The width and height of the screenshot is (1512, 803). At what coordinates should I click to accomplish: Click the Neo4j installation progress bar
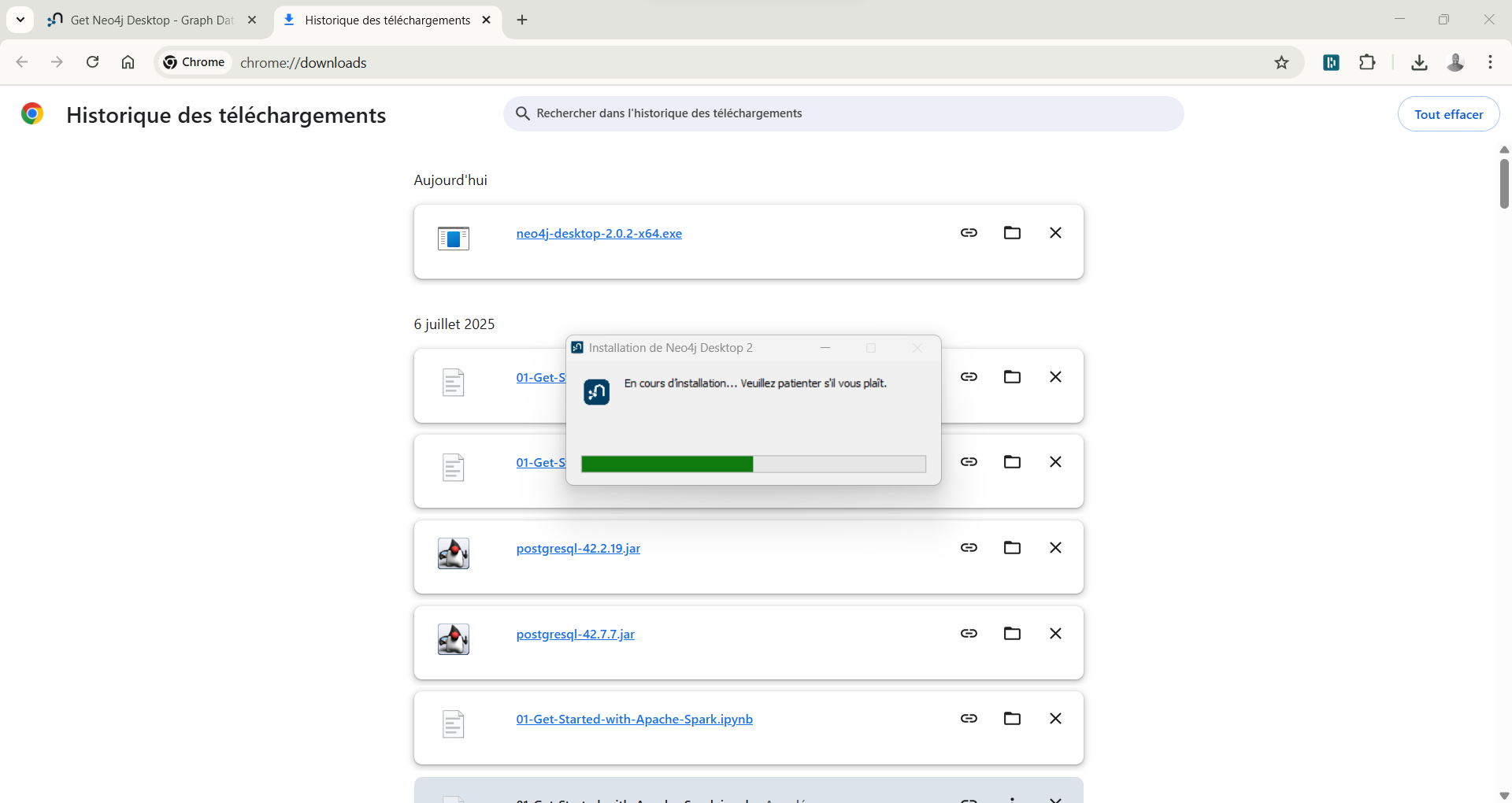tap(754, 464)
